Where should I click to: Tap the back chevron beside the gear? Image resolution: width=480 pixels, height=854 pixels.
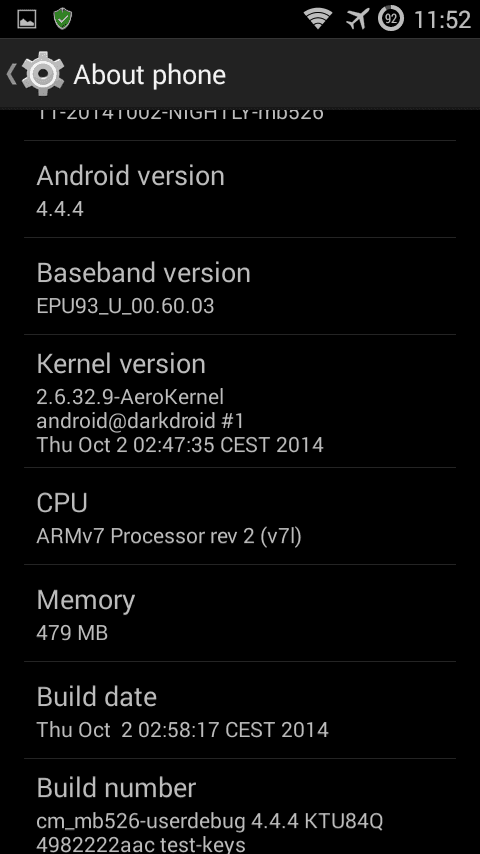11,74
